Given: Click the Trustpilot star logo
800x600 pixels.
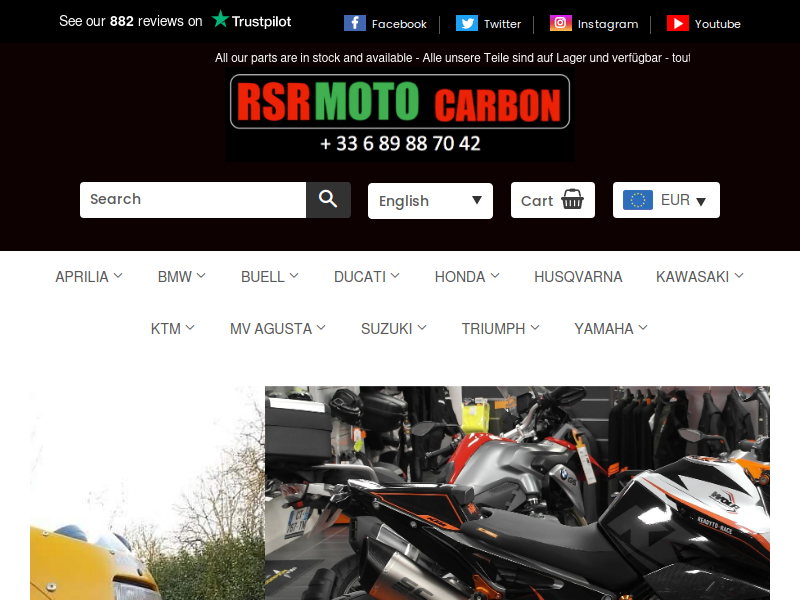Looking at the screenshot, I should pos(220,19).
